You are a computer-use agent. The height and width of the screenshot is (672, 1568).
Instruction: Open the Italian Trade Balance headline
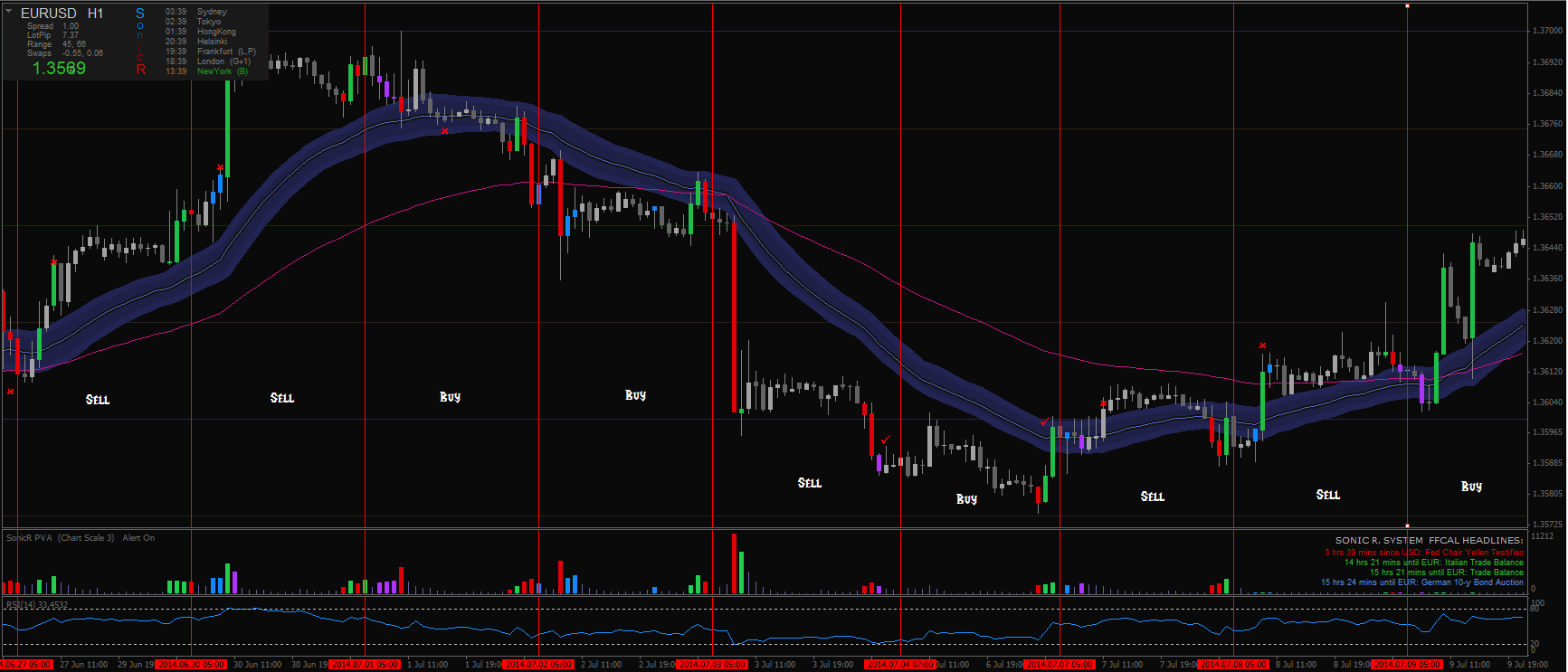1434,563
